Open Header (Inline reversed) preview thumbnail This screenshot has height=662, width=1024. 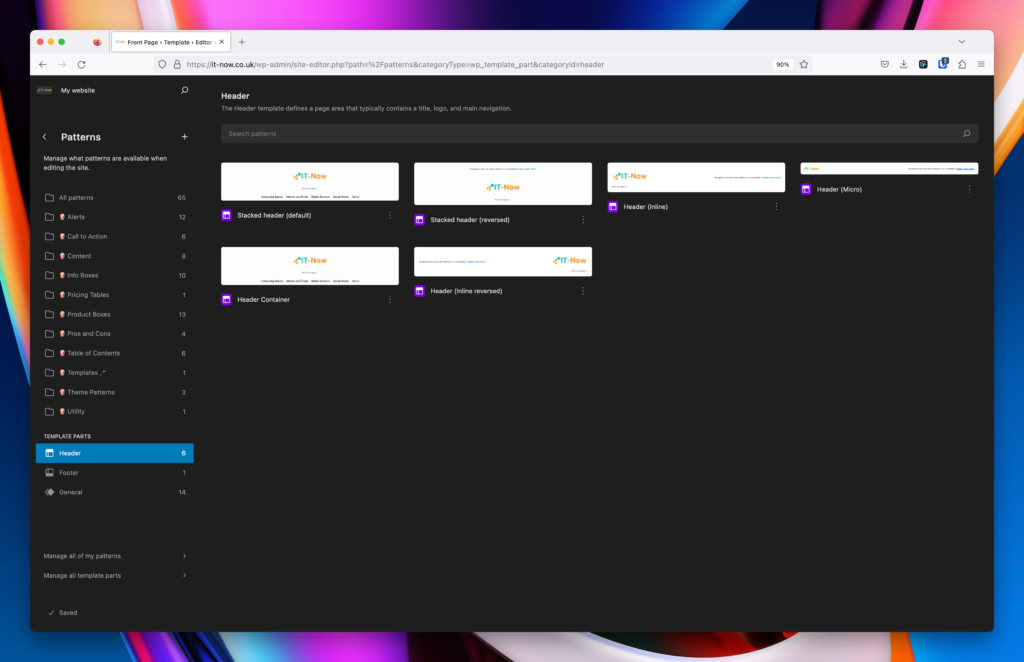[503, 262]
